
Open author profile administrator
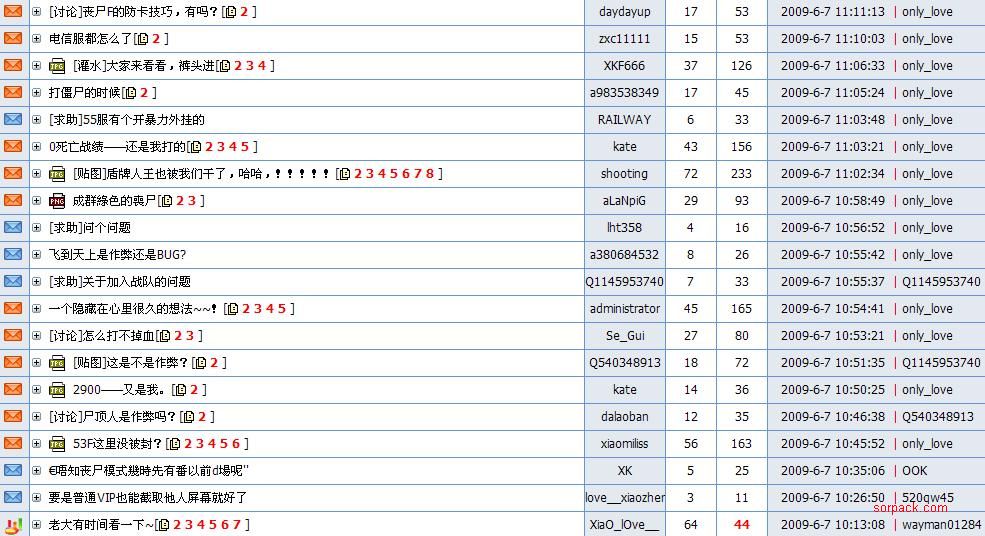click(x=625, y=309)
